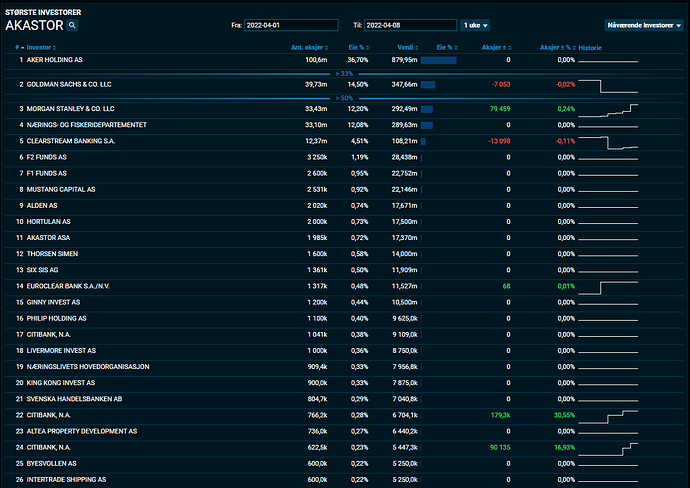The width and height of the screenshot is (690, 488).
Task: Select ALTEA PROPERTY DEVELOPMENT AS row
Action: (345, 432)
